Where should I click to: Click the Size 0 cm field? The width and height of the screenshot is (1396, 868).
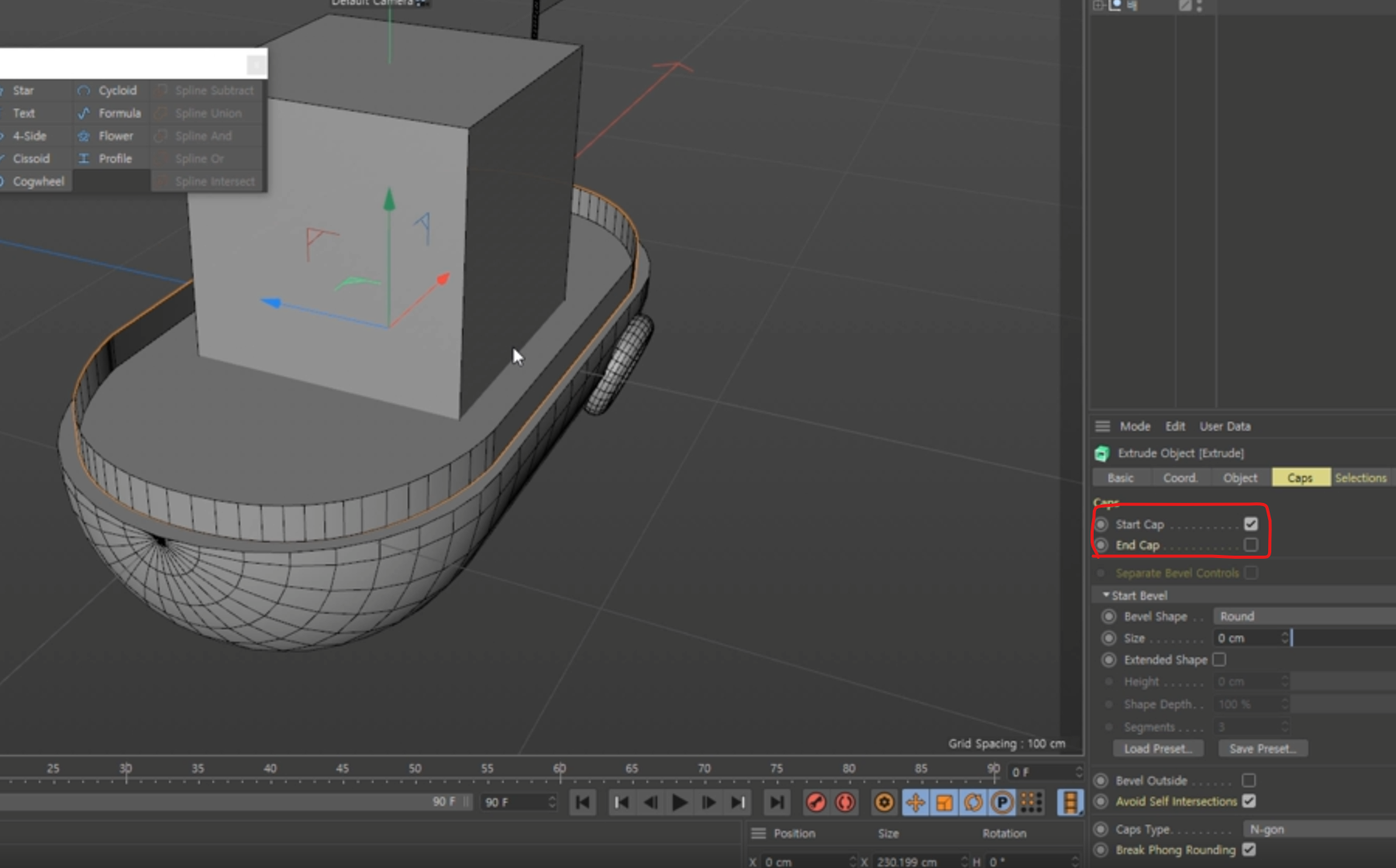(1246, 638)
